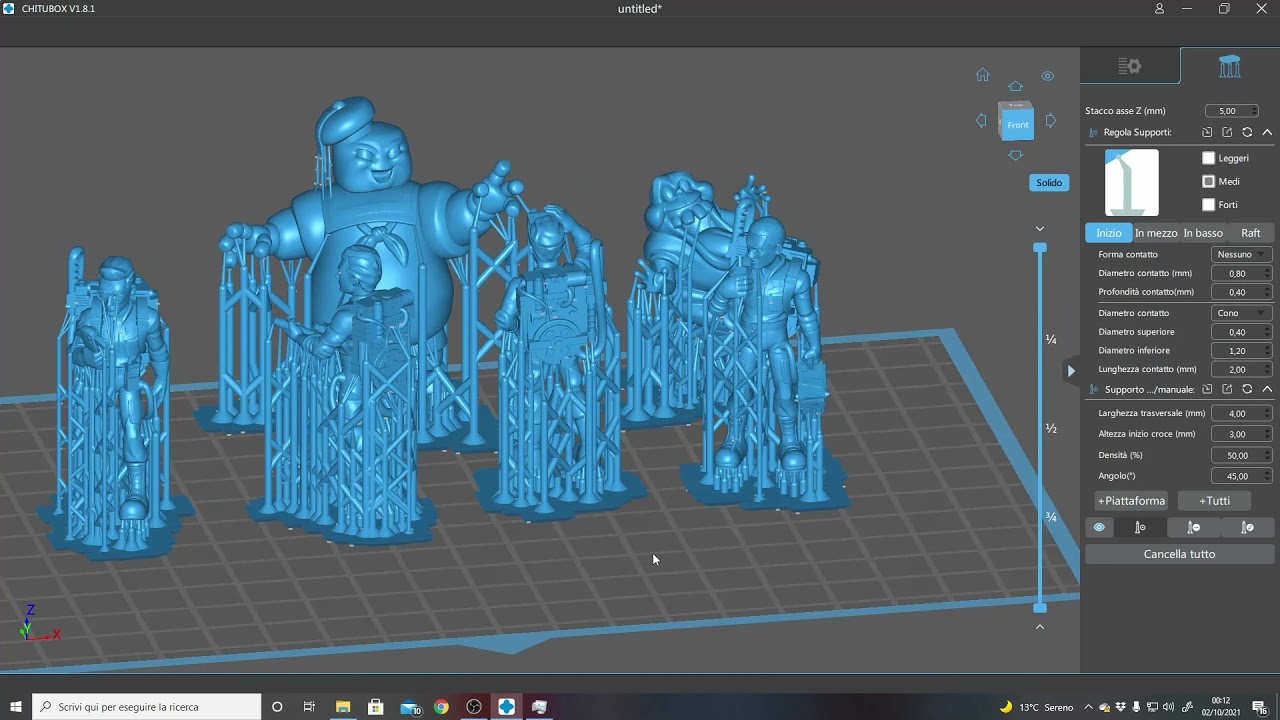The width and height of the screenshot is (1280, 720).
Task: Click the +Tutti button
Action: (x=1214, y=501)
